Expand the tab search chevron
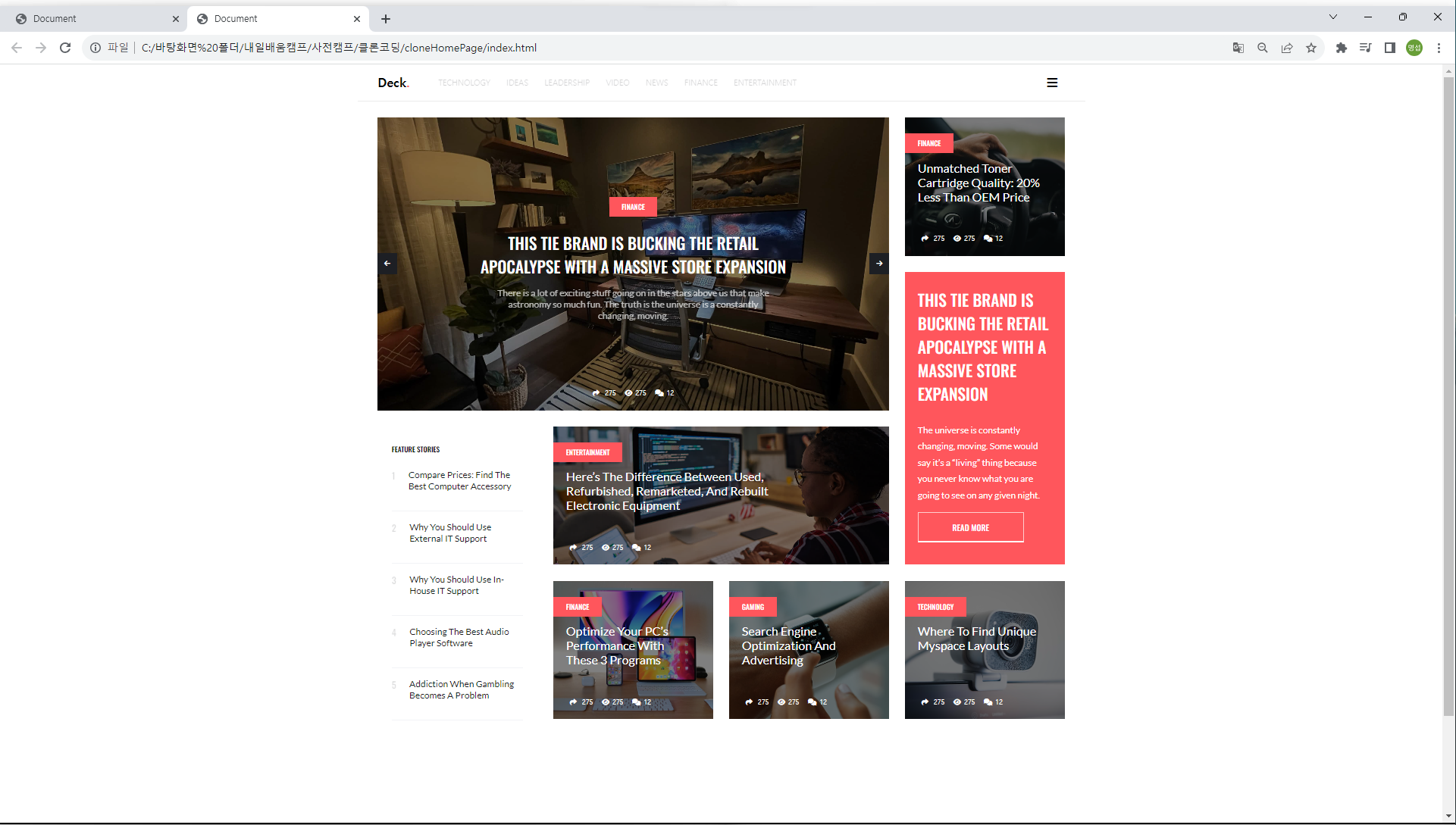 (1333, 17)
